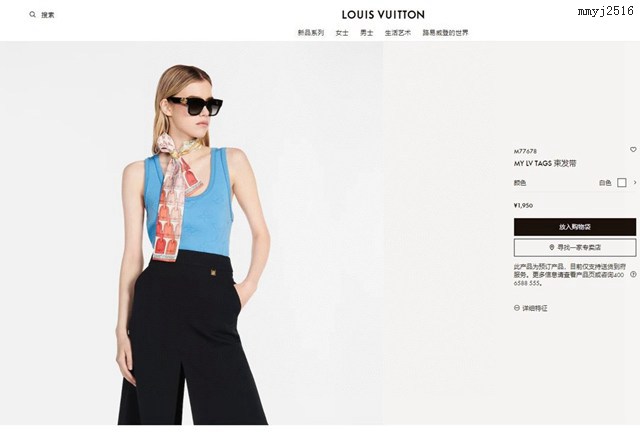Collapse 详细特征 using the minus icon

coord(517,308)
